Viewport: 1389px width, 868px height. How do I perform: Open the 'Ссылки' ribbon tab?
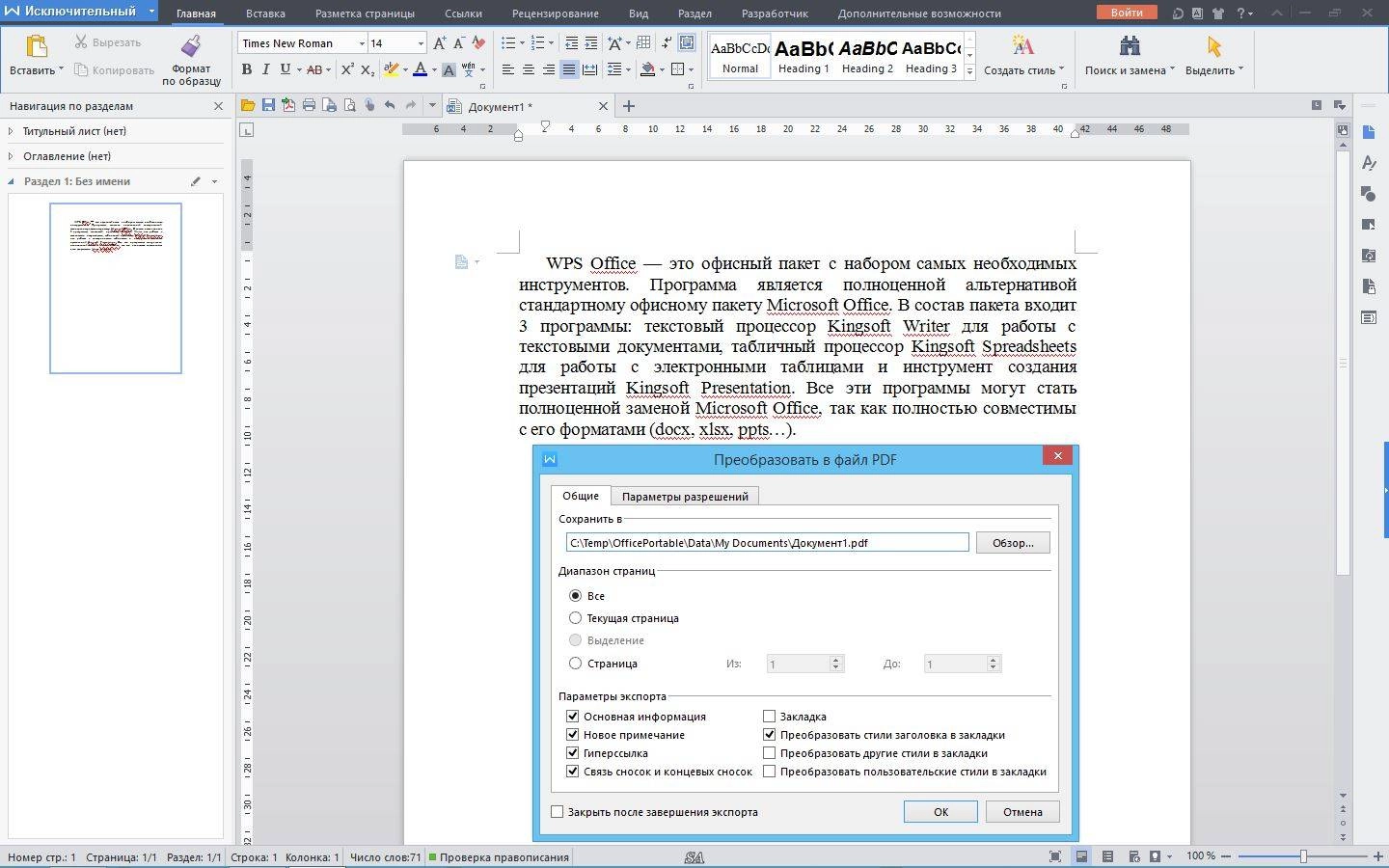click(x=463, y=14)
